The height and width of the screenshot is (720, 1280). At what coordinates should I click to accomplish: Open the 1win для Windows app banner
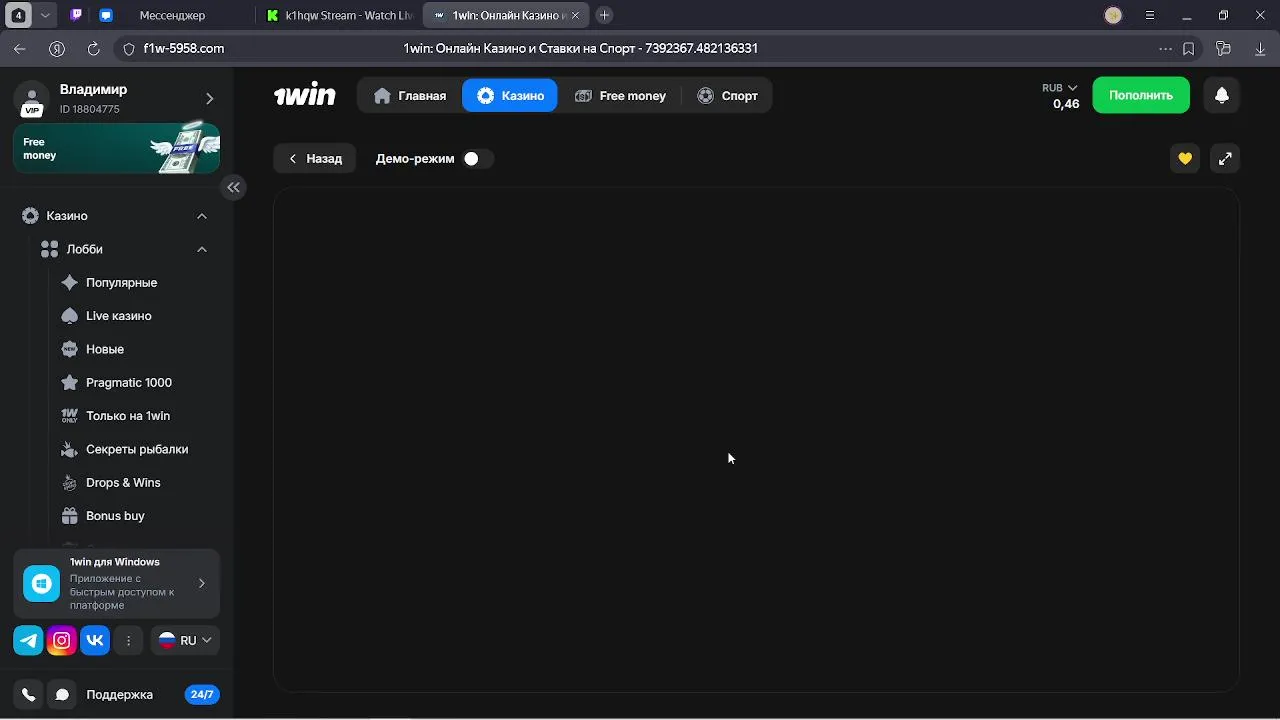tap(116, 583)
